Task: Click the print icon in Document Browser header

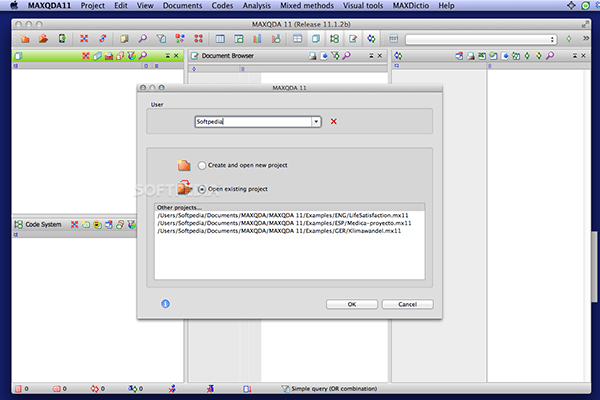Action: click(x=313, y=56)
